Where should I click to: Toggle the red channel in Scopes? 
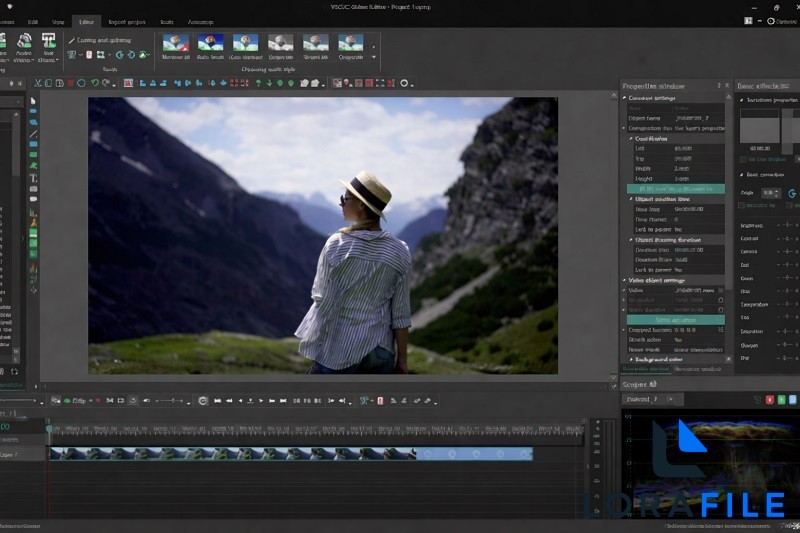click(770, 399)
